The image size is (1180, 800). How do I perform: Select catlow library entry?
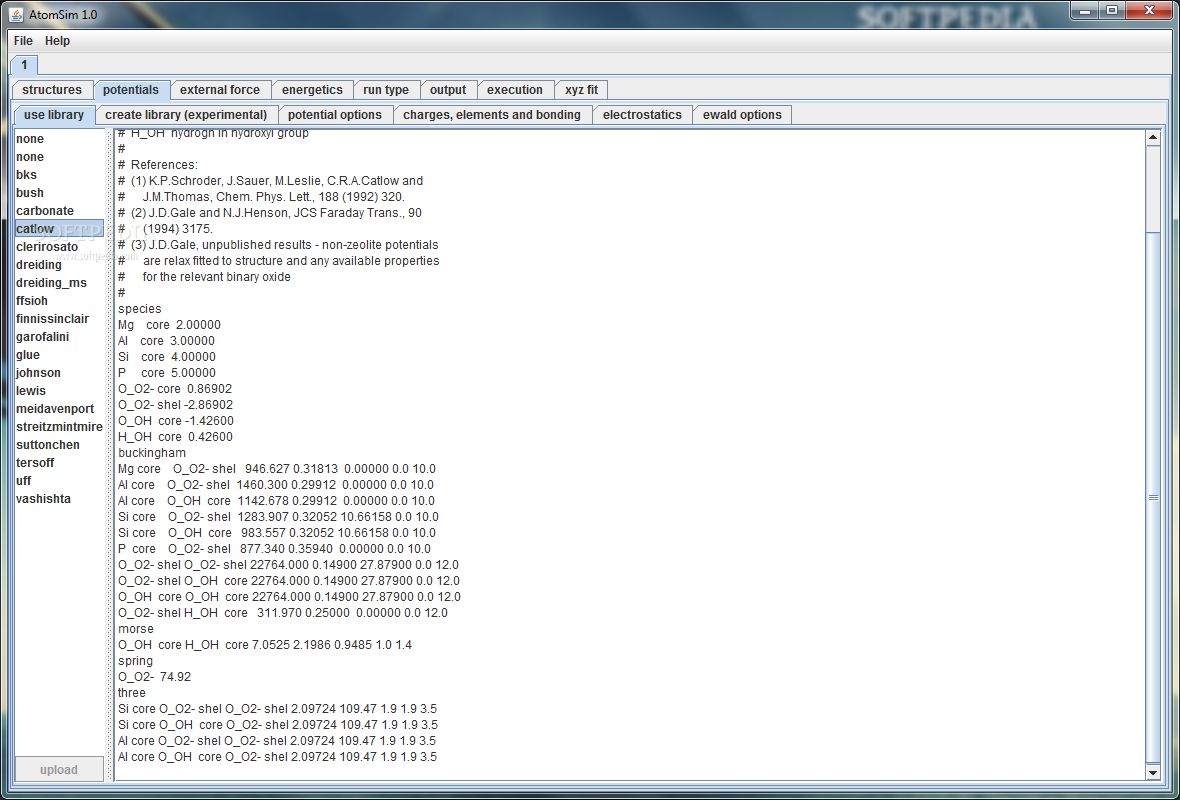click(59, 229)
